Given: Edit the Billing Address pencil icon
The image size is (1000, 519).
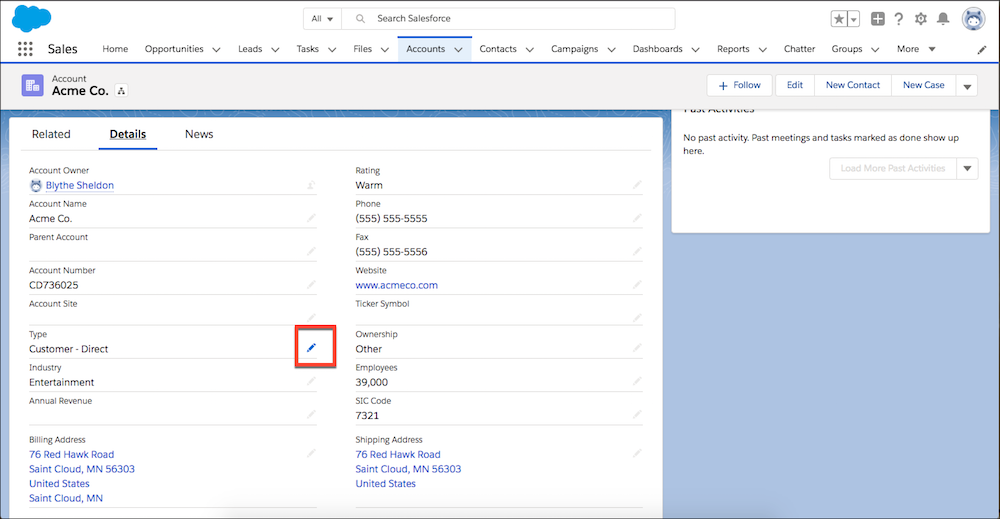Looking at the screenshot, I should 311,453.
